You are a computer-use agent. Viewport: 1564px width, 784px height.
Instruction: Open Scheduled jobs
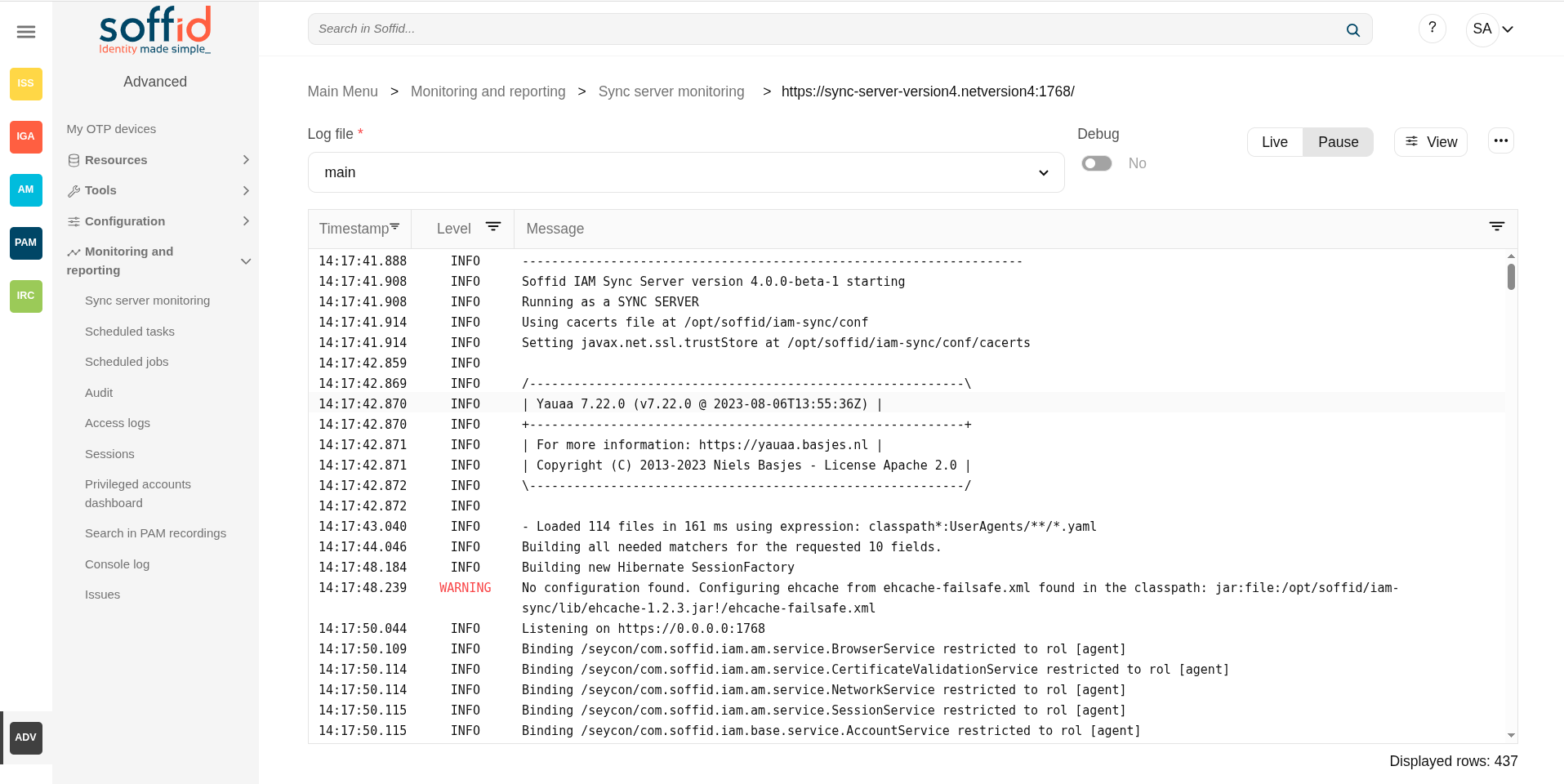pos(127,362)
